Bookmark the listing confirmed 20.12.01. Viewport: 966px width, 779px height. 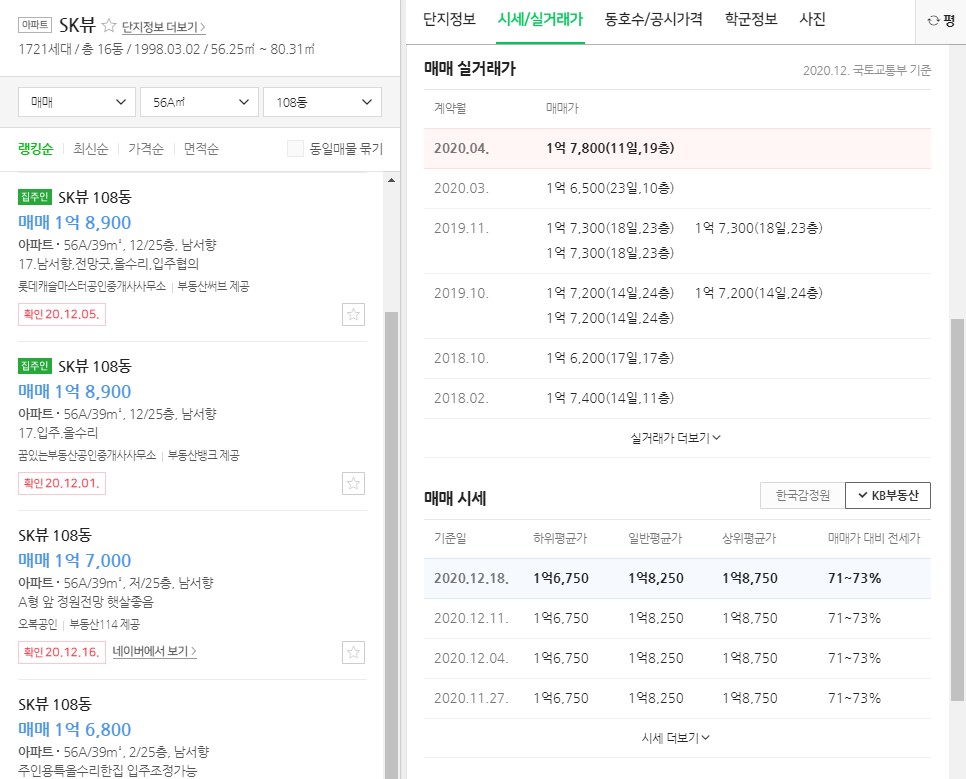coord(353,483)
